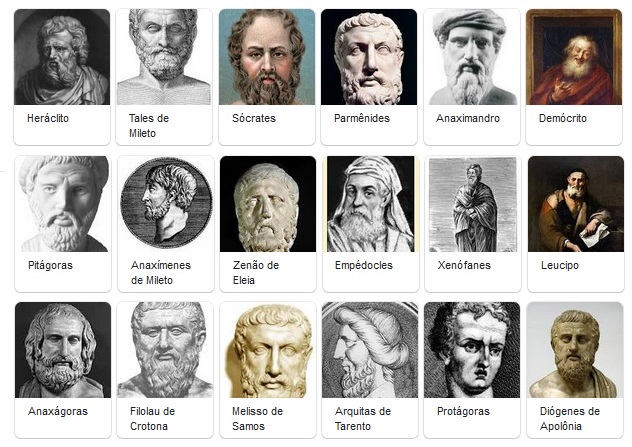Click the Empédocles engraving thumbnail
The image size is (632, 447).
371,204
